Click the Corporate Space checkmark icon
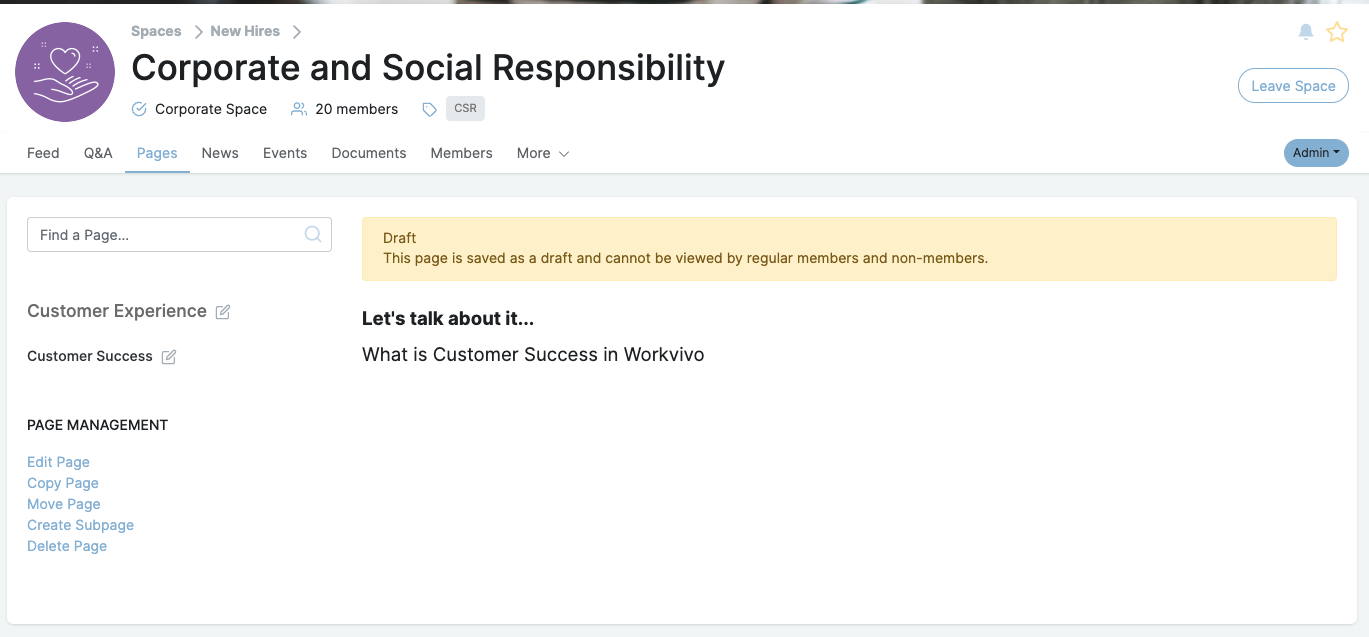 pyautogui.click(x=139, y=109)
